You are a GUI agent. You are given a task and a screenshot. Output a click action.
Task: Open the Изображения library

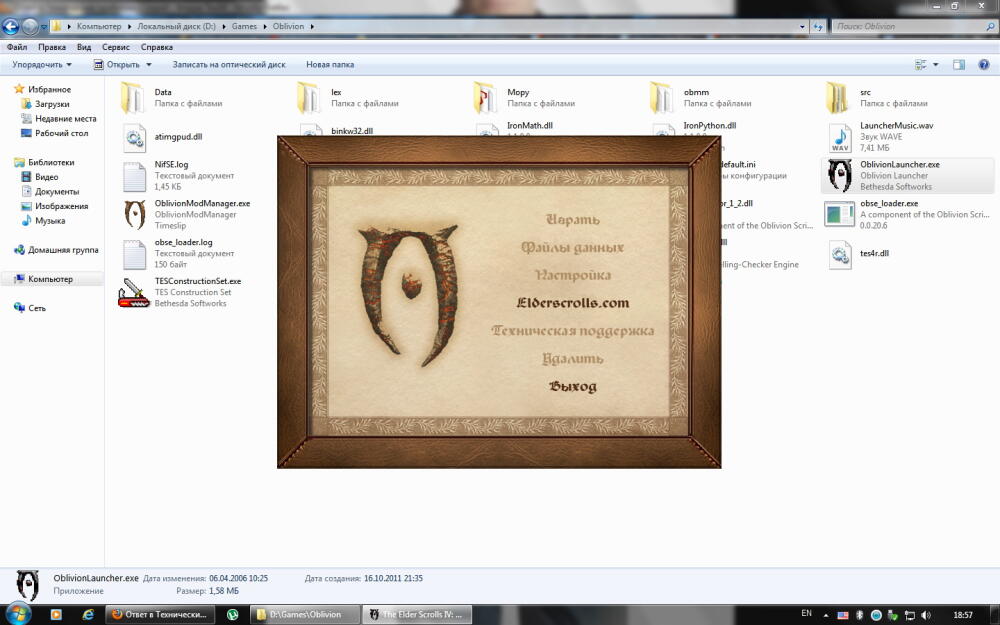(61, 206)
